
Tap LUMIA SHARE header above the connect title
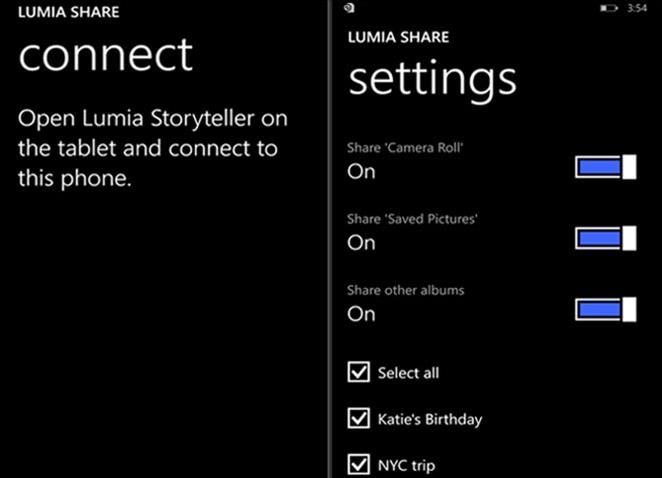point(69,14)
